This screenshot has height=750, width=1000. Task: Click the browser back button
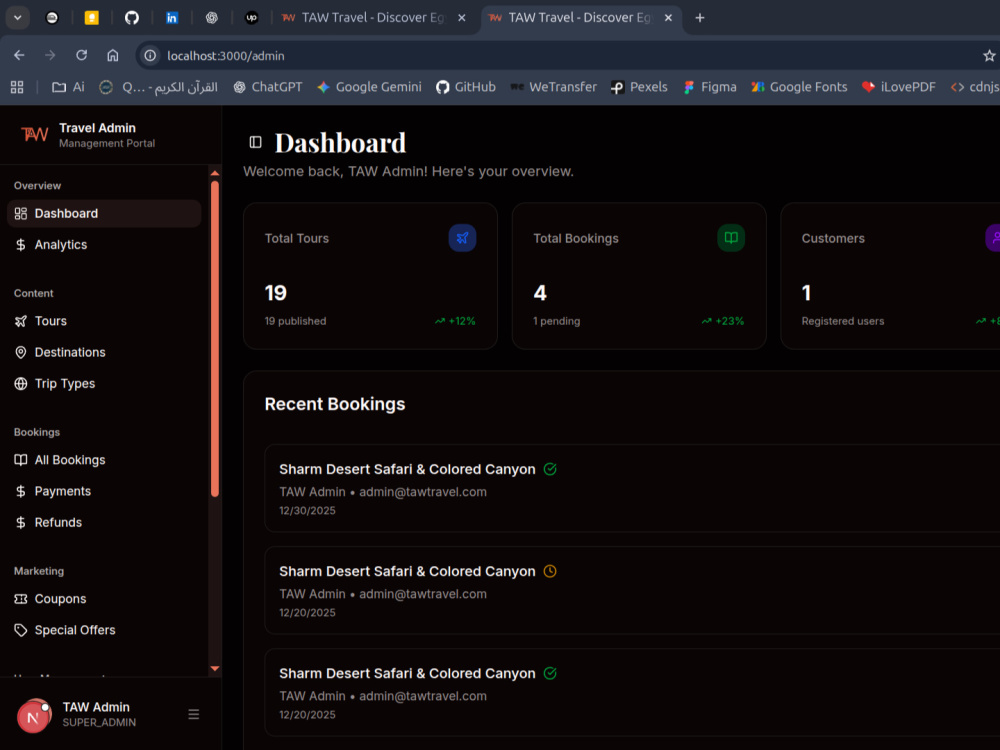tap(19, 55)
